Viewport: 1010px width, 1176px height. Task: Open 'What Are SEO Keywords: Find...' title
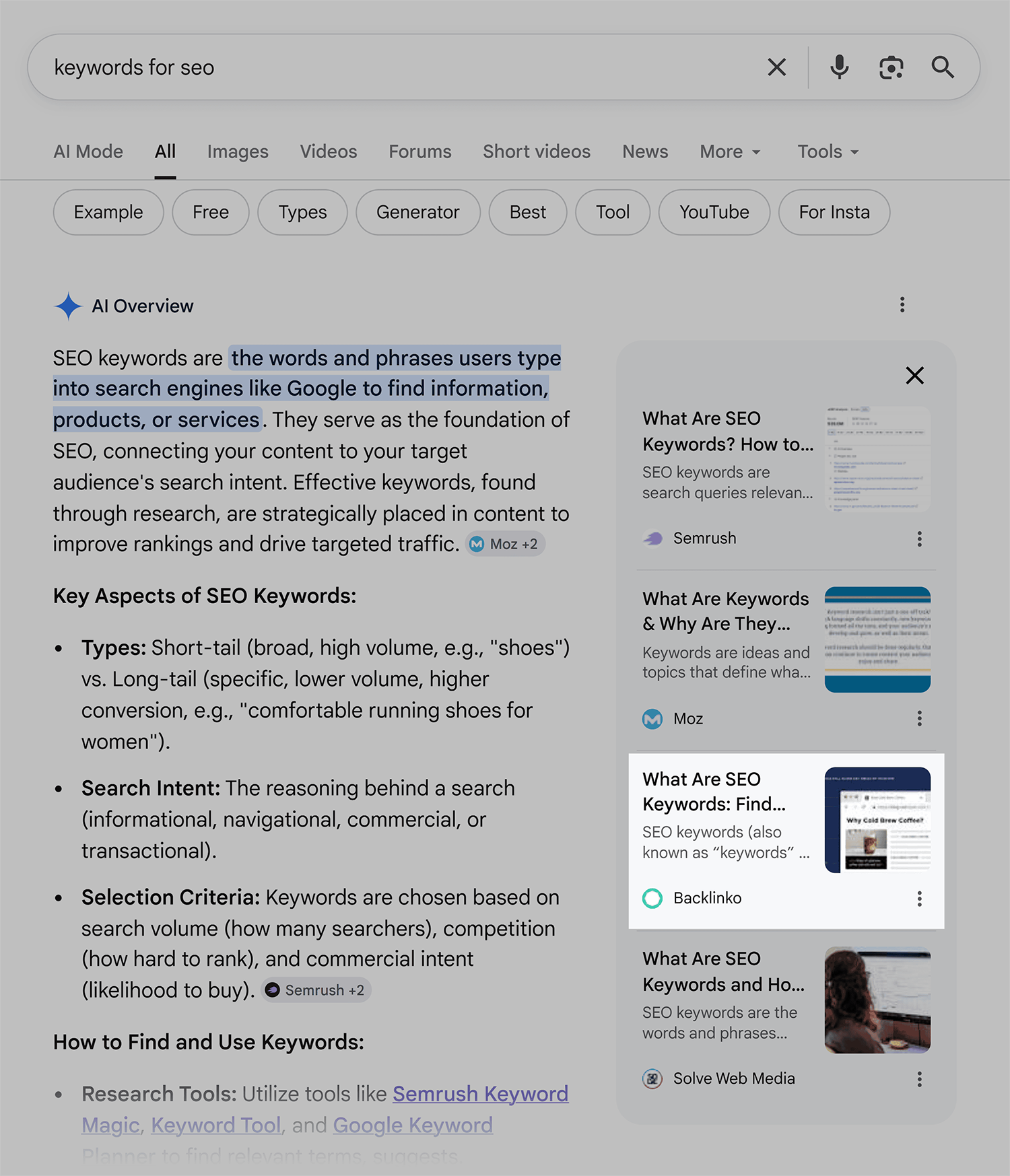714,792
